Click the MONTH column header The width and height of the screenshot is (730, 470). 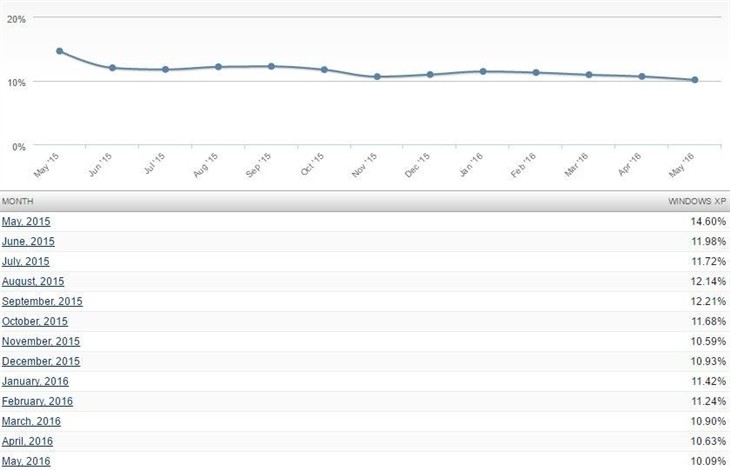coord(17,201)
